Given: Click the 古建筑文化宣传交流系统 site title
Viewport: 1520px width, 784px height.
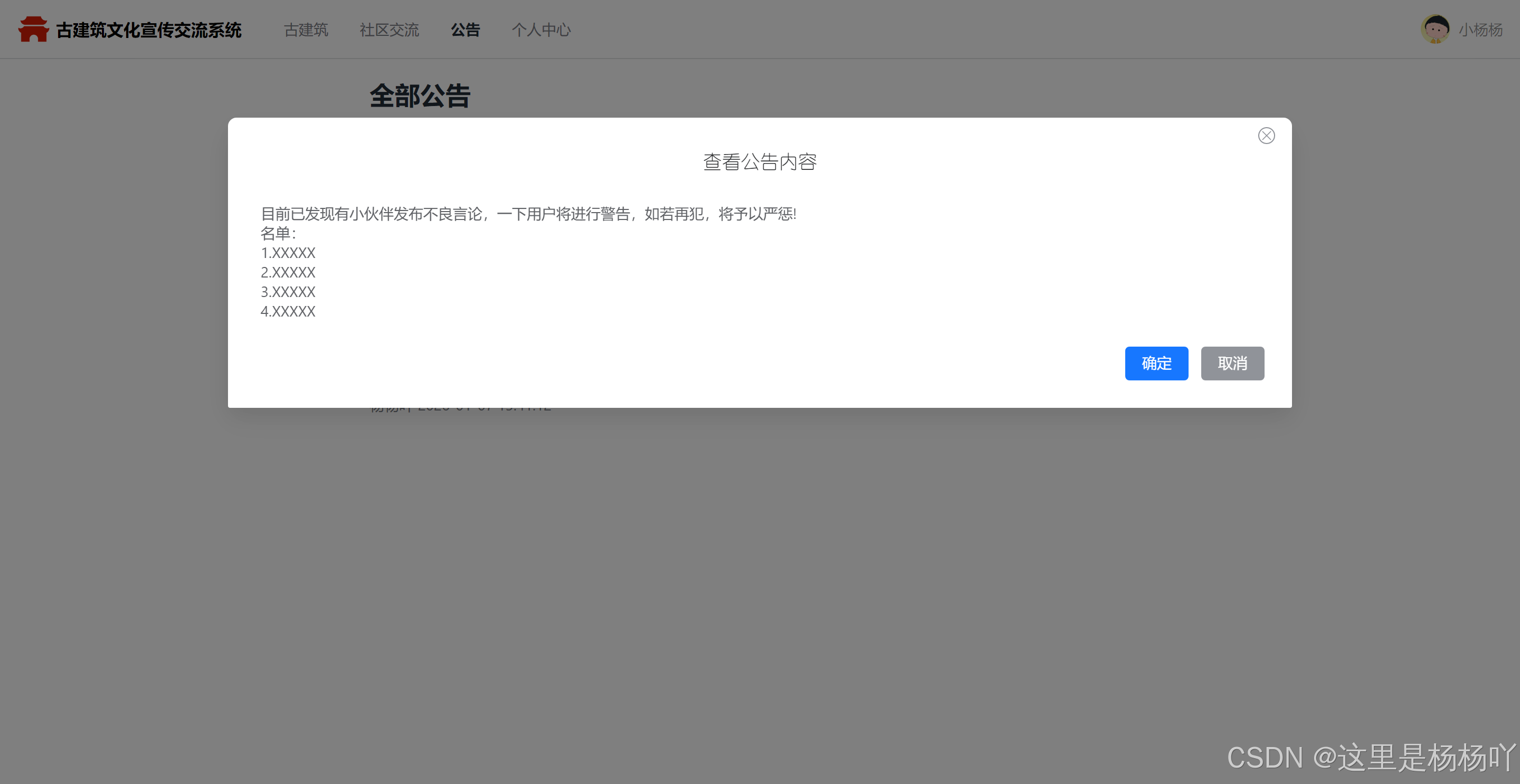Looking at the screenshot, I should click(149, 30).
